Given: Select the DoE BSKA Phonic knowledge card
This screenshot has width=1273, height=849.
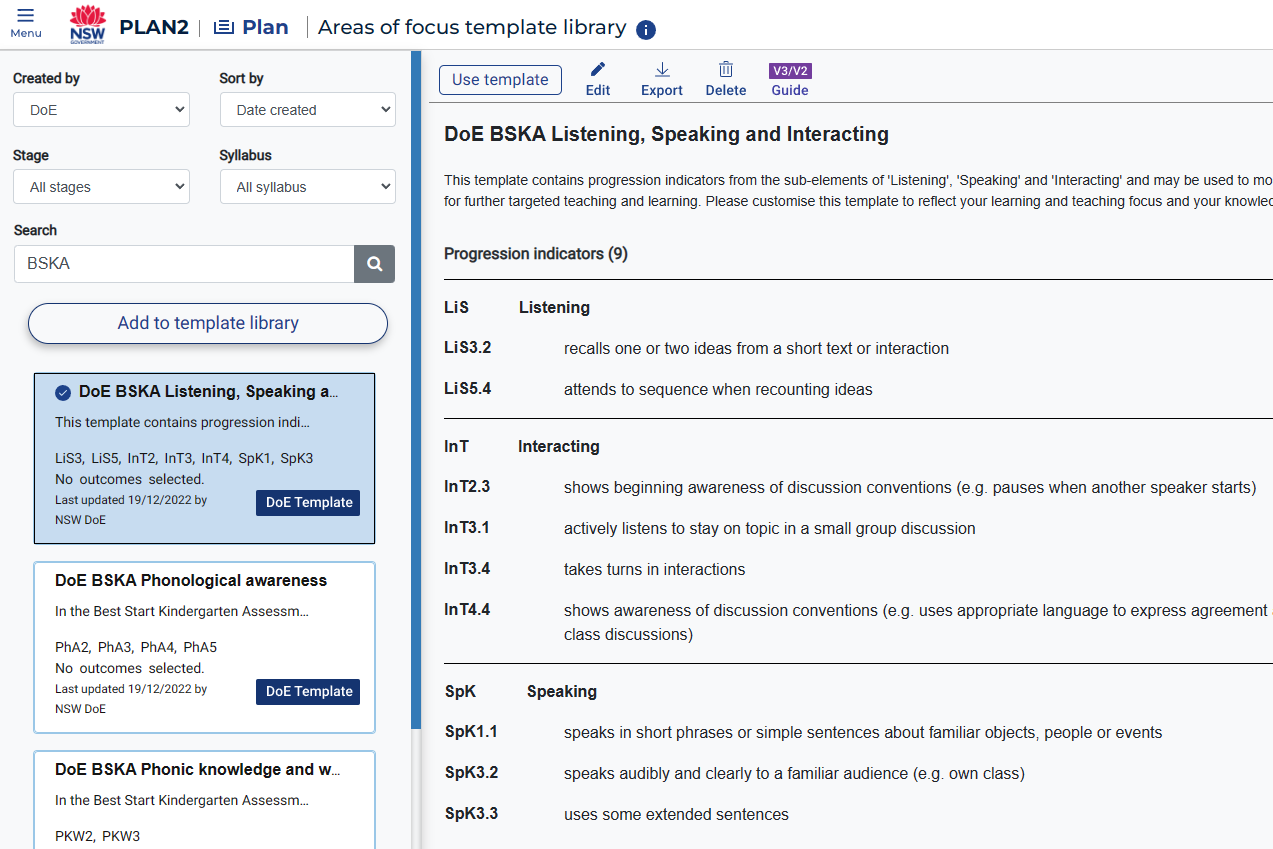Looking at the screenshot, I should point(204,800).
